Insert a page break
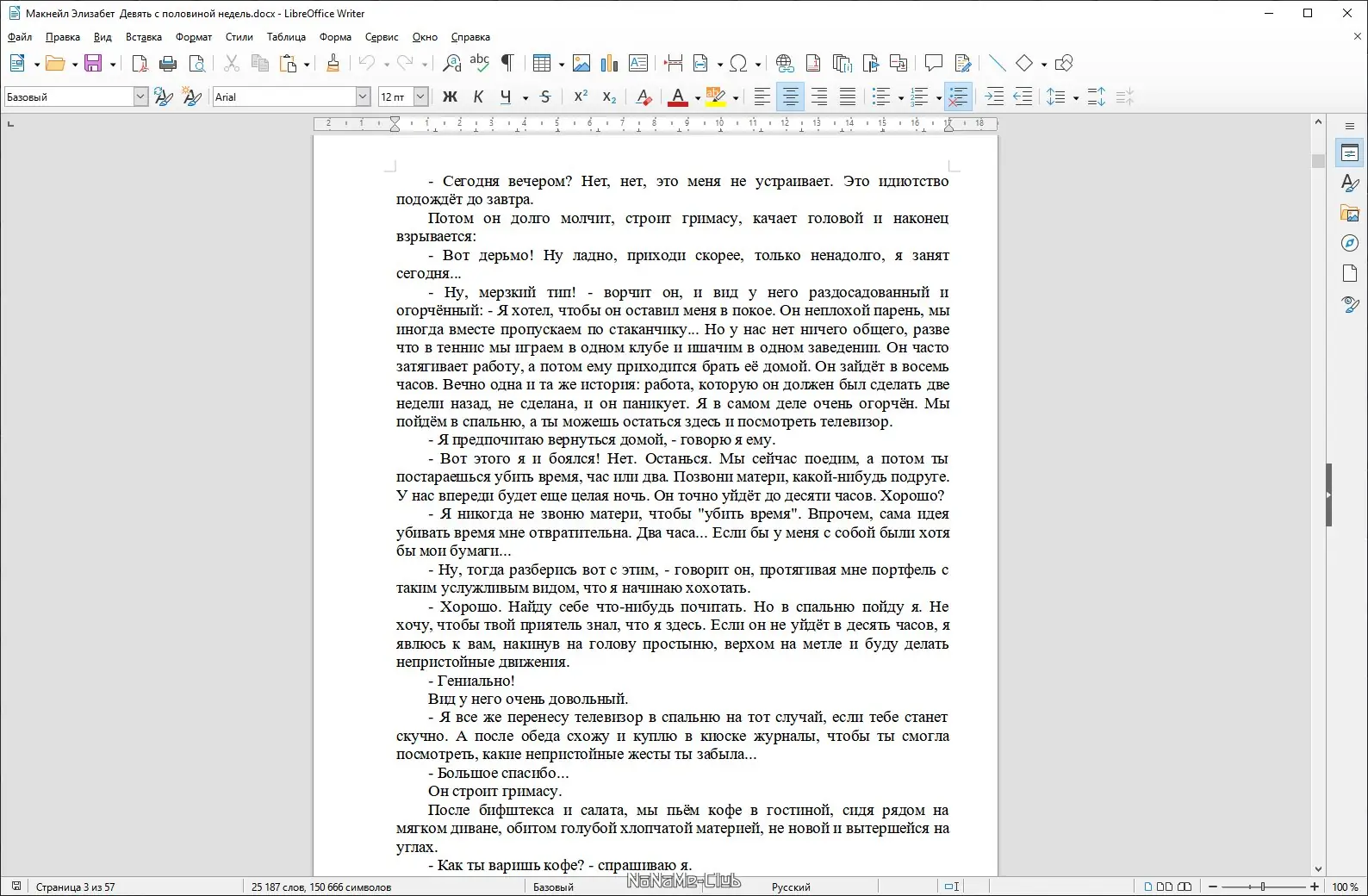The height and width of the screenshot is (896, 1368). pyautogui.click(x=674, y=63)
